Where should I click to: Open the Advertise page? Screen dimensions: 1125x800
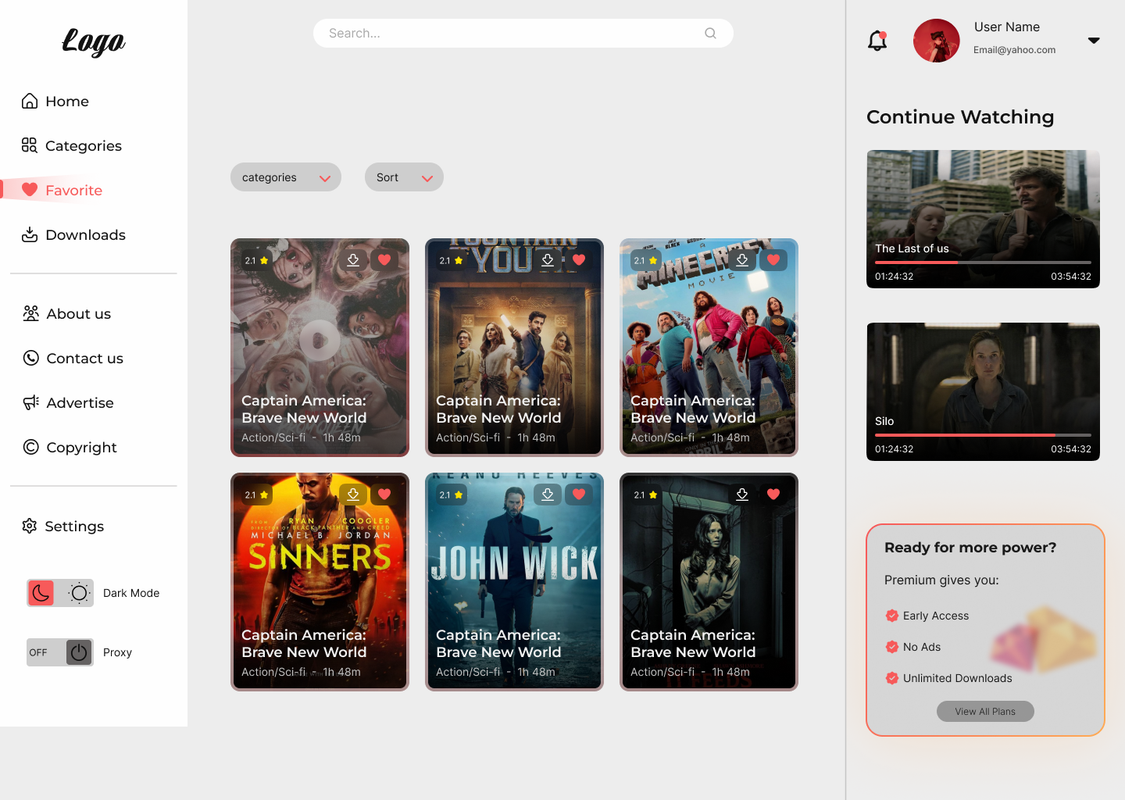coord(67,403)
